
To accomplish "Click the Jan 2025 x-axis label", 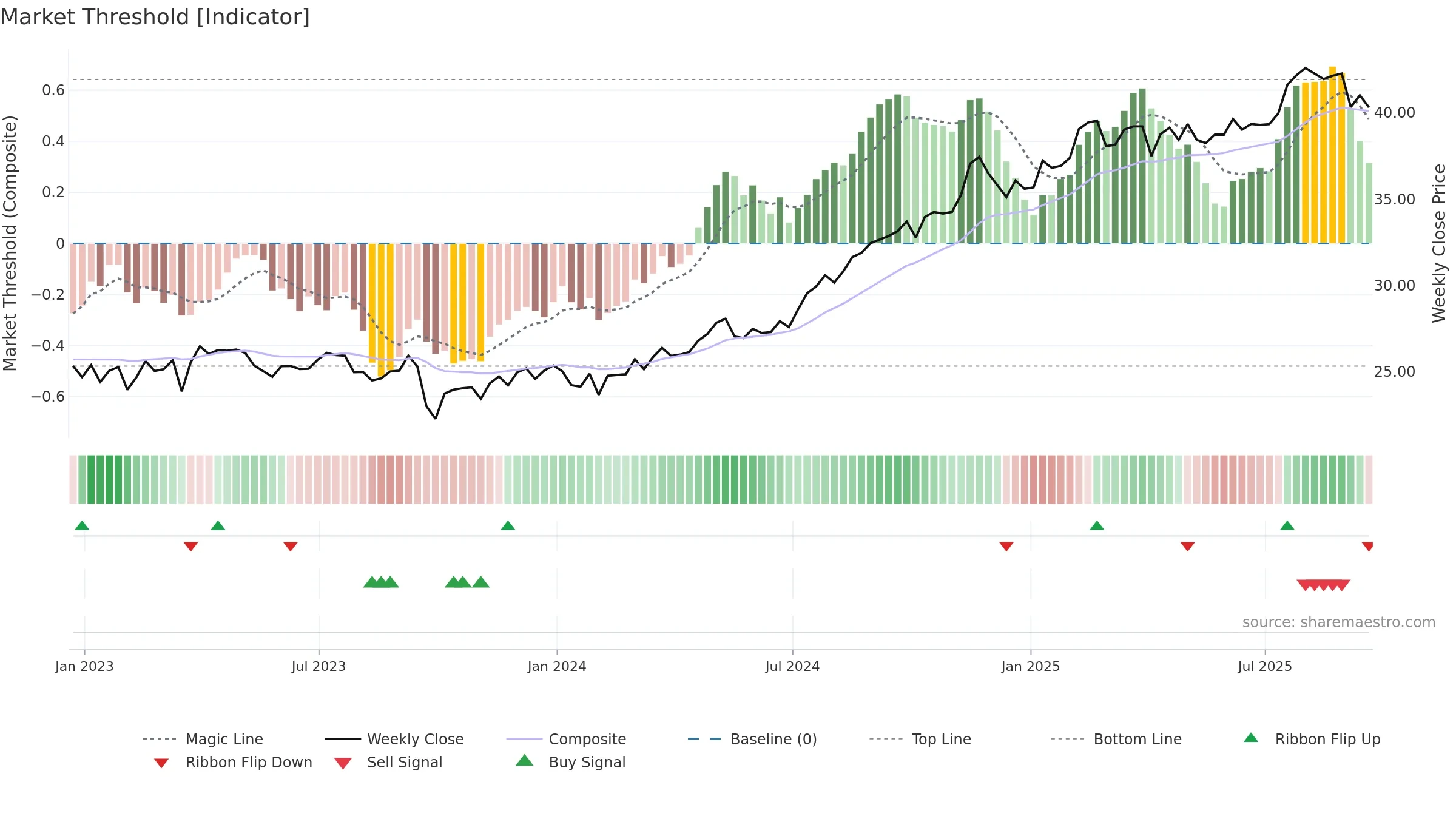I will [x=1031, y=666].
